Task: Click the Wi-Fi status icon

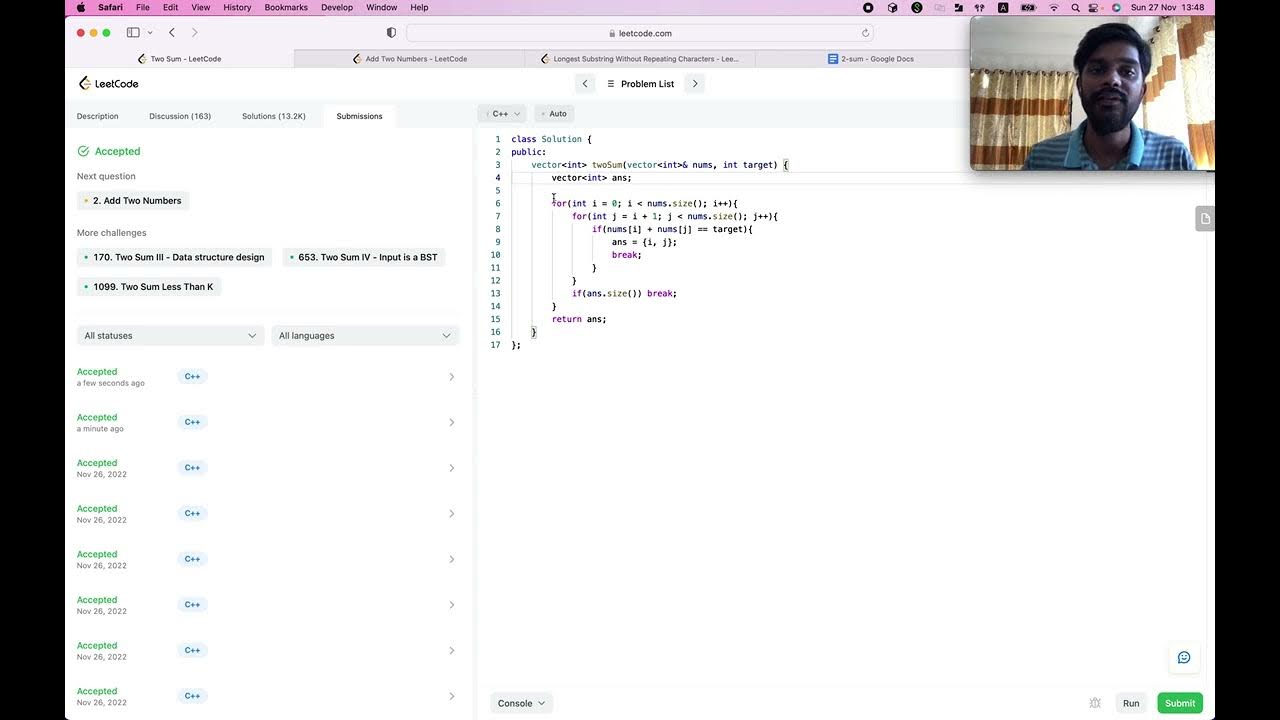Action: click(x=1053, y=7)
